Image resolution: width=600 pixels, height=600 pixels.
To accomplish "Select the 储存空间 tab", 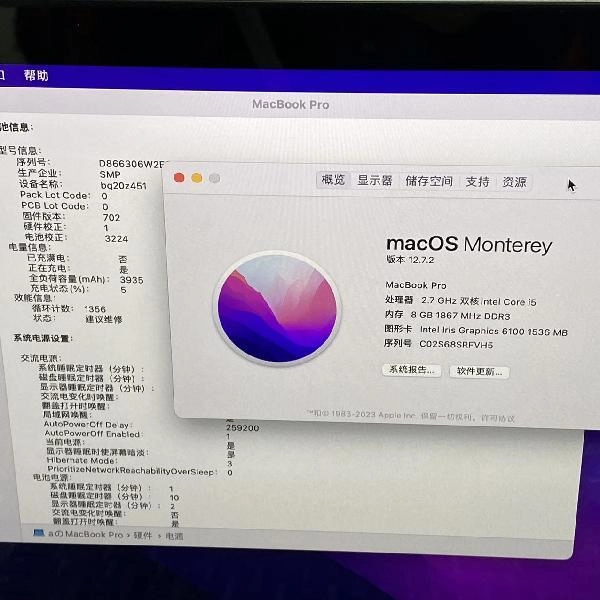I will click(429, 181).
